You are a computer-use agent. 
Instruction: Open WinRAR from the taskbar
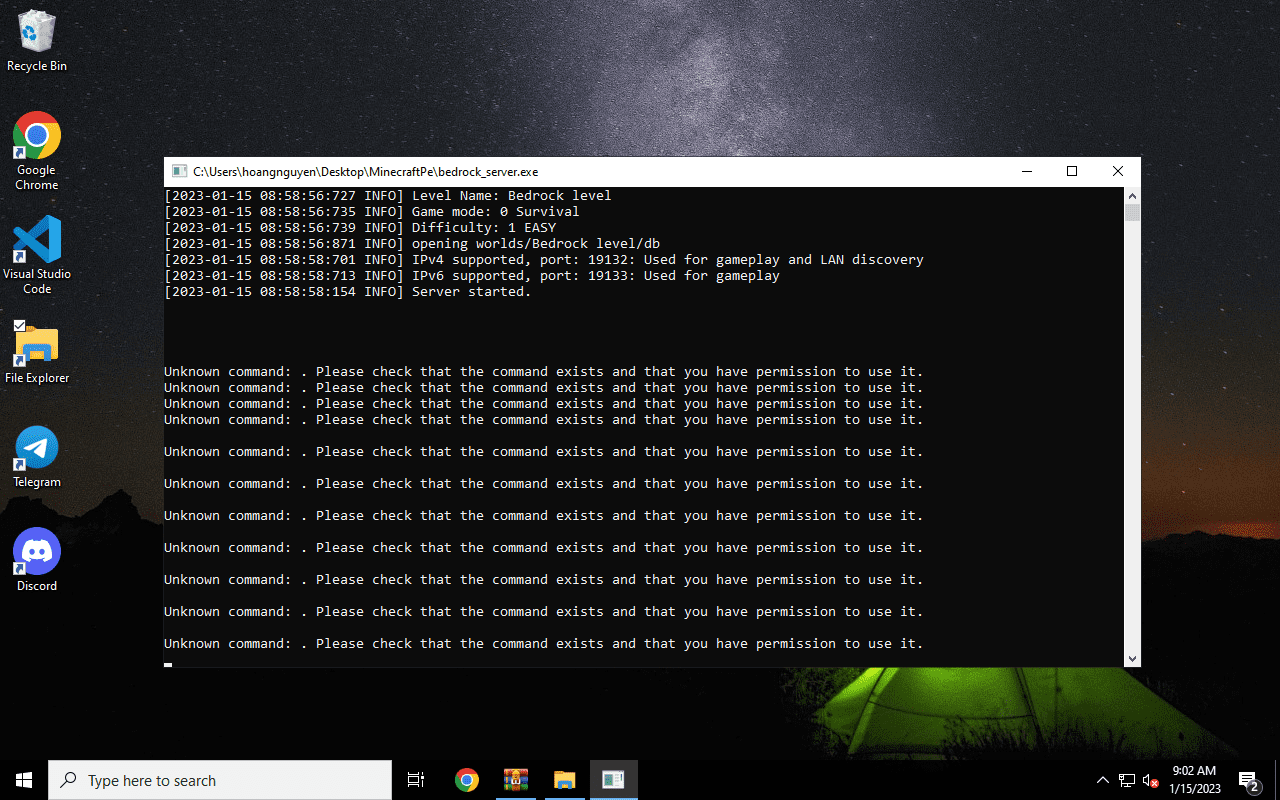(x=515, y=780)
